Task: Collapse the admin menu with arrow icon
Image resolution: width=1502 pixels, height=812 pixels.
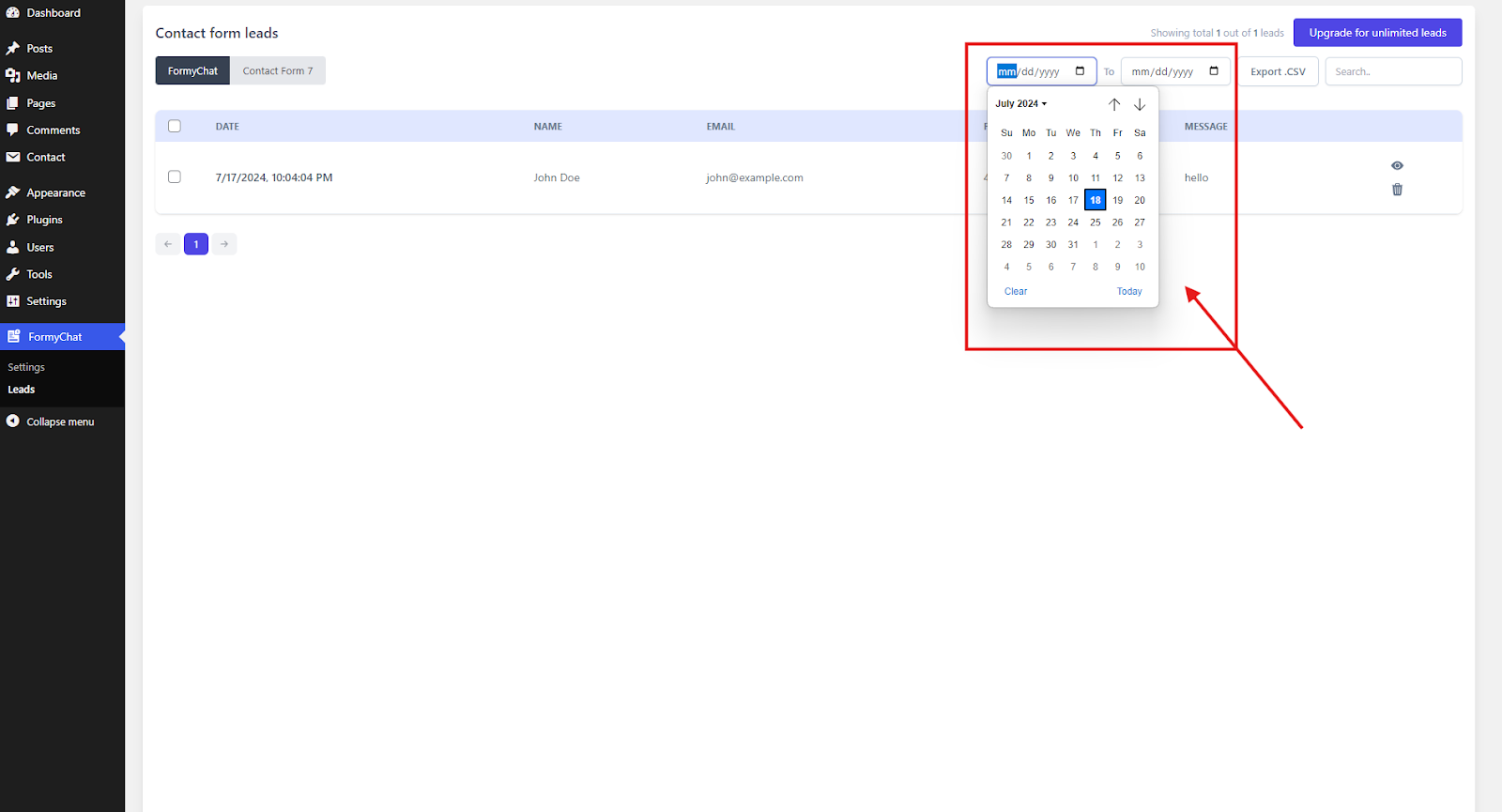Action: [x=13, y=422]
